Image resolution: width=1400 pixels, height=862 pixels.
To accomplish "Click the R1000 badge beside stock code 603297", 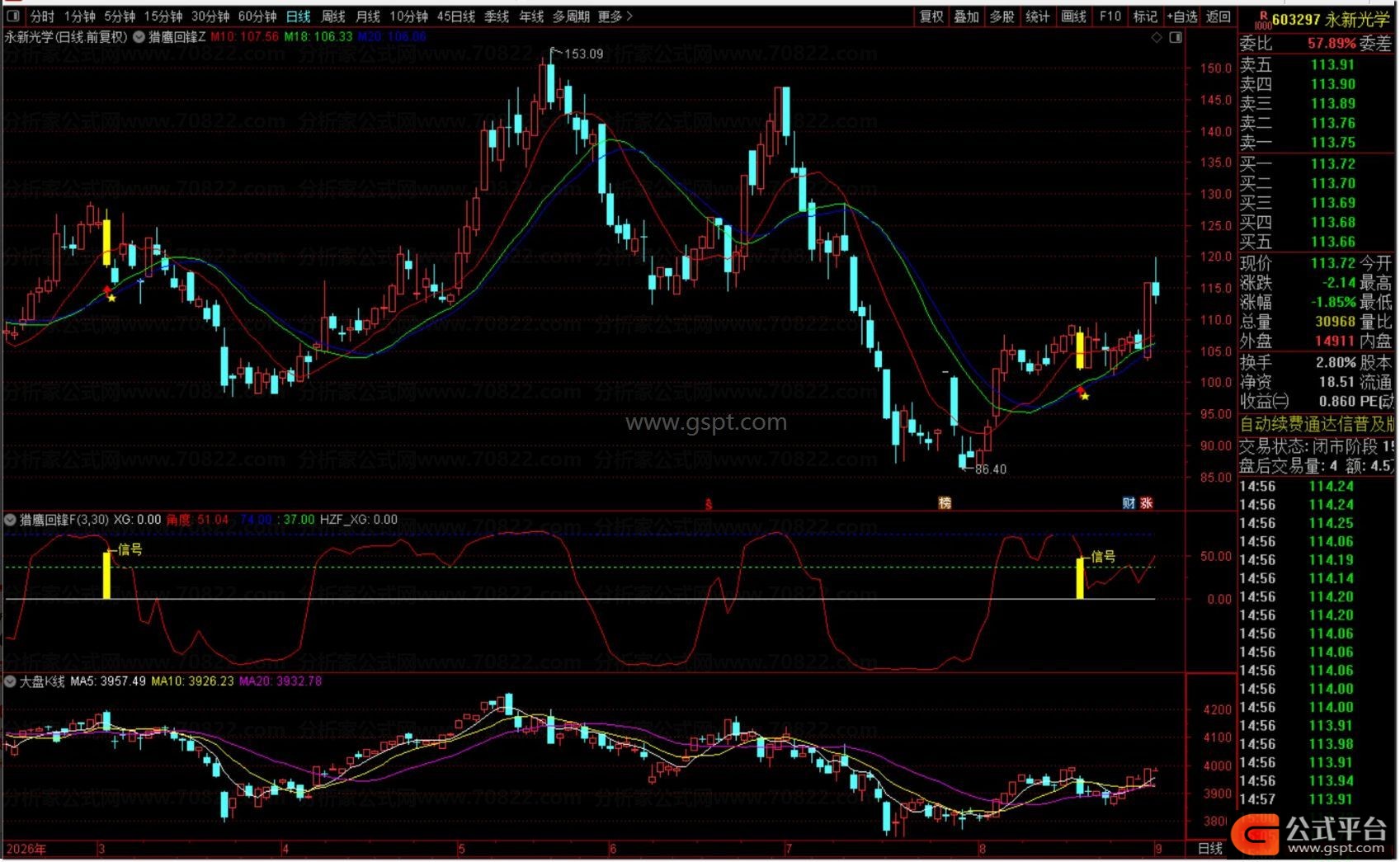I will 1262,19.
